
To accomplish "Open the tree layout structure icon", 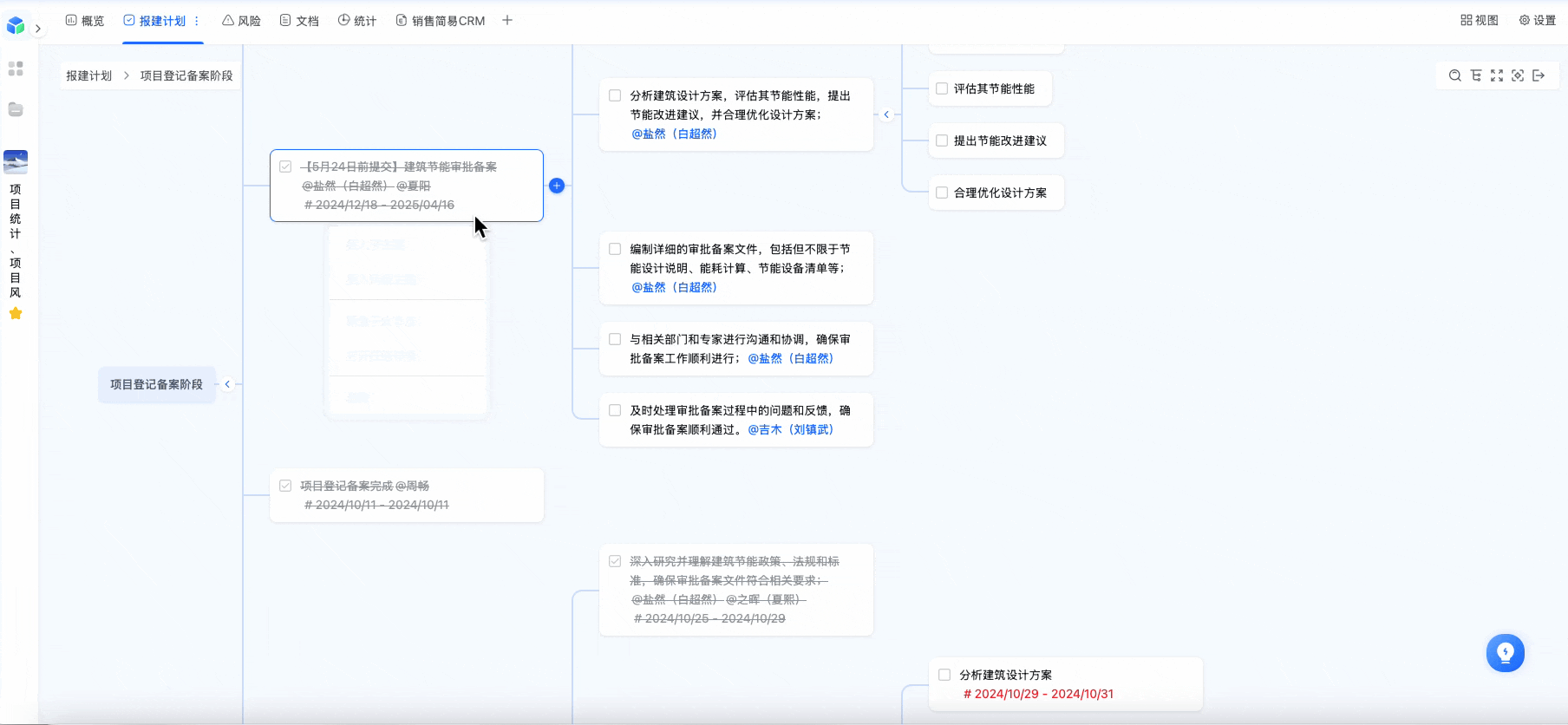I will tap(1476, 75).
